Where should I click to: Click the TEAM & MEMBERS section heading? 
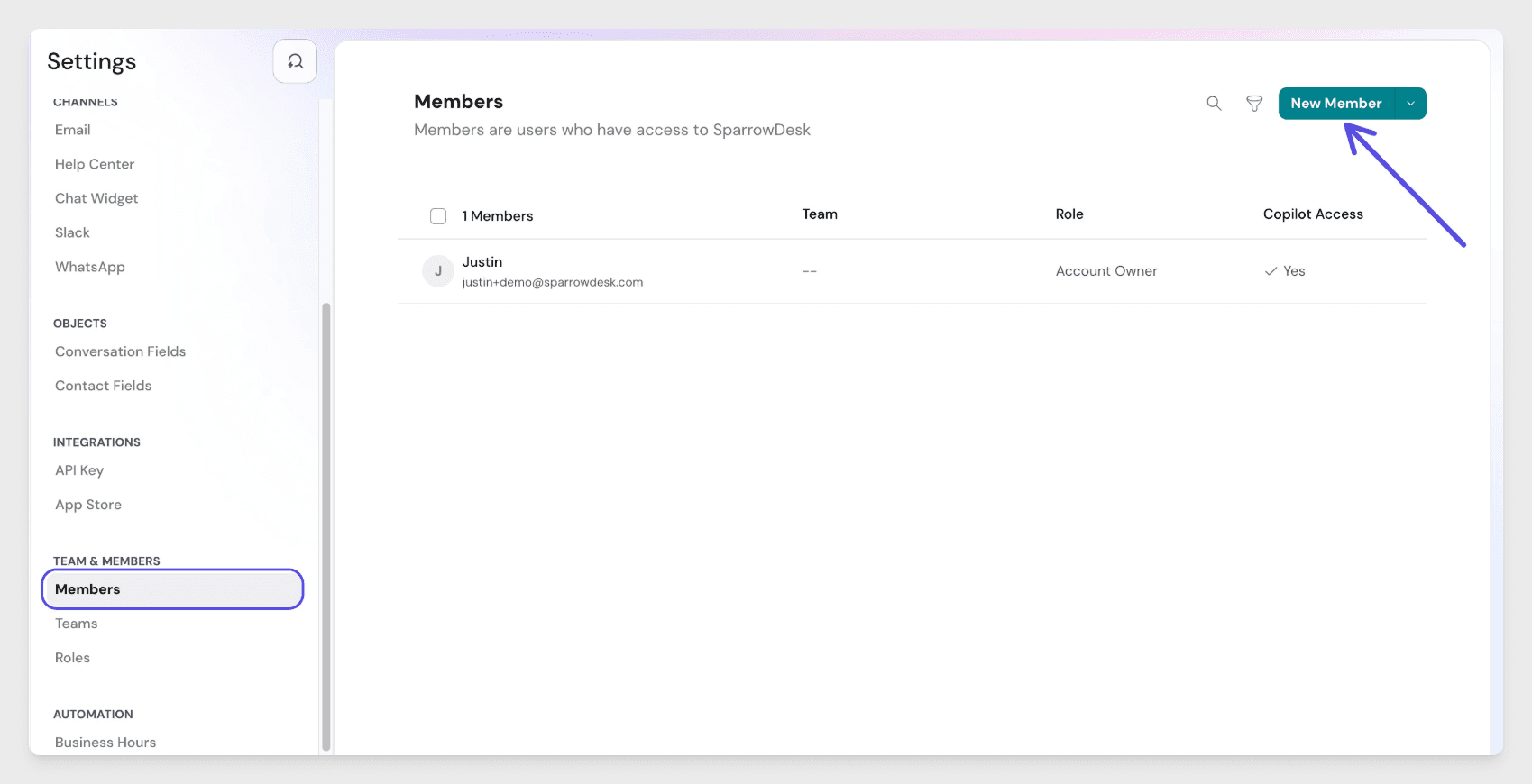106,561
